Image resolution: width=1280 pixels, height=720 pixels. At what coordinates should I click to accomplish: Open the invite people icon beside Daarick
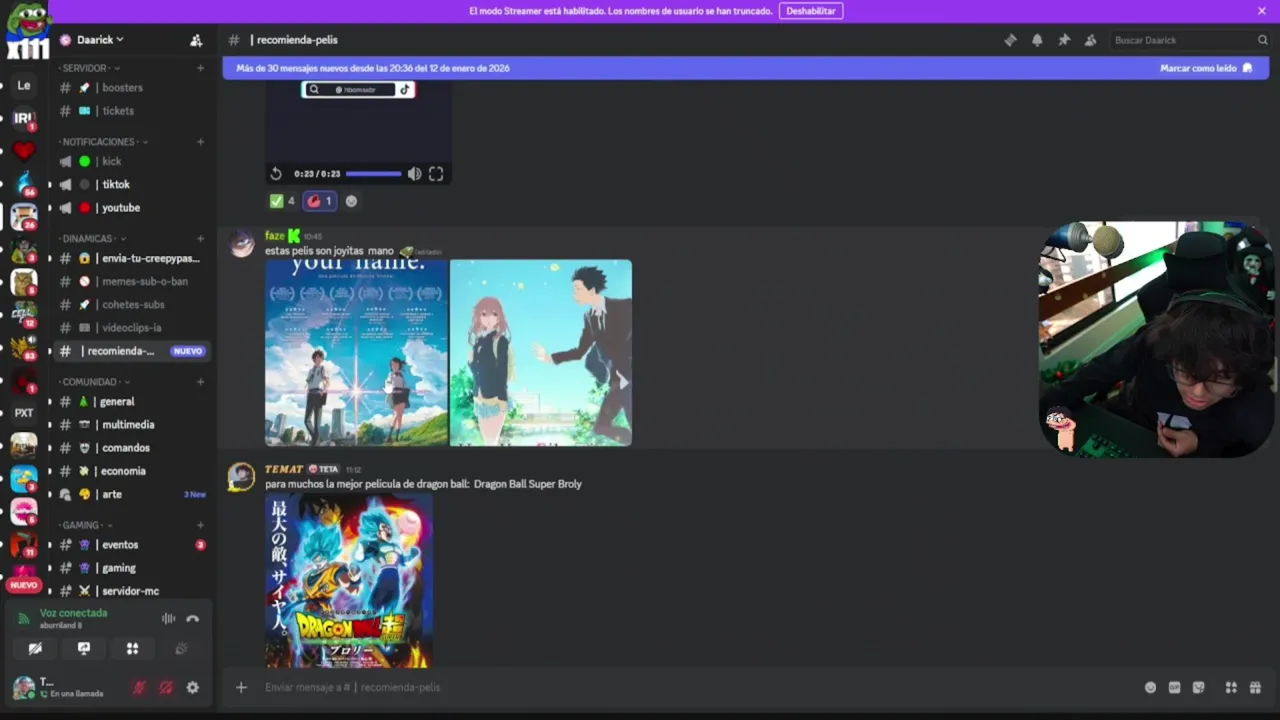point(196,40)
